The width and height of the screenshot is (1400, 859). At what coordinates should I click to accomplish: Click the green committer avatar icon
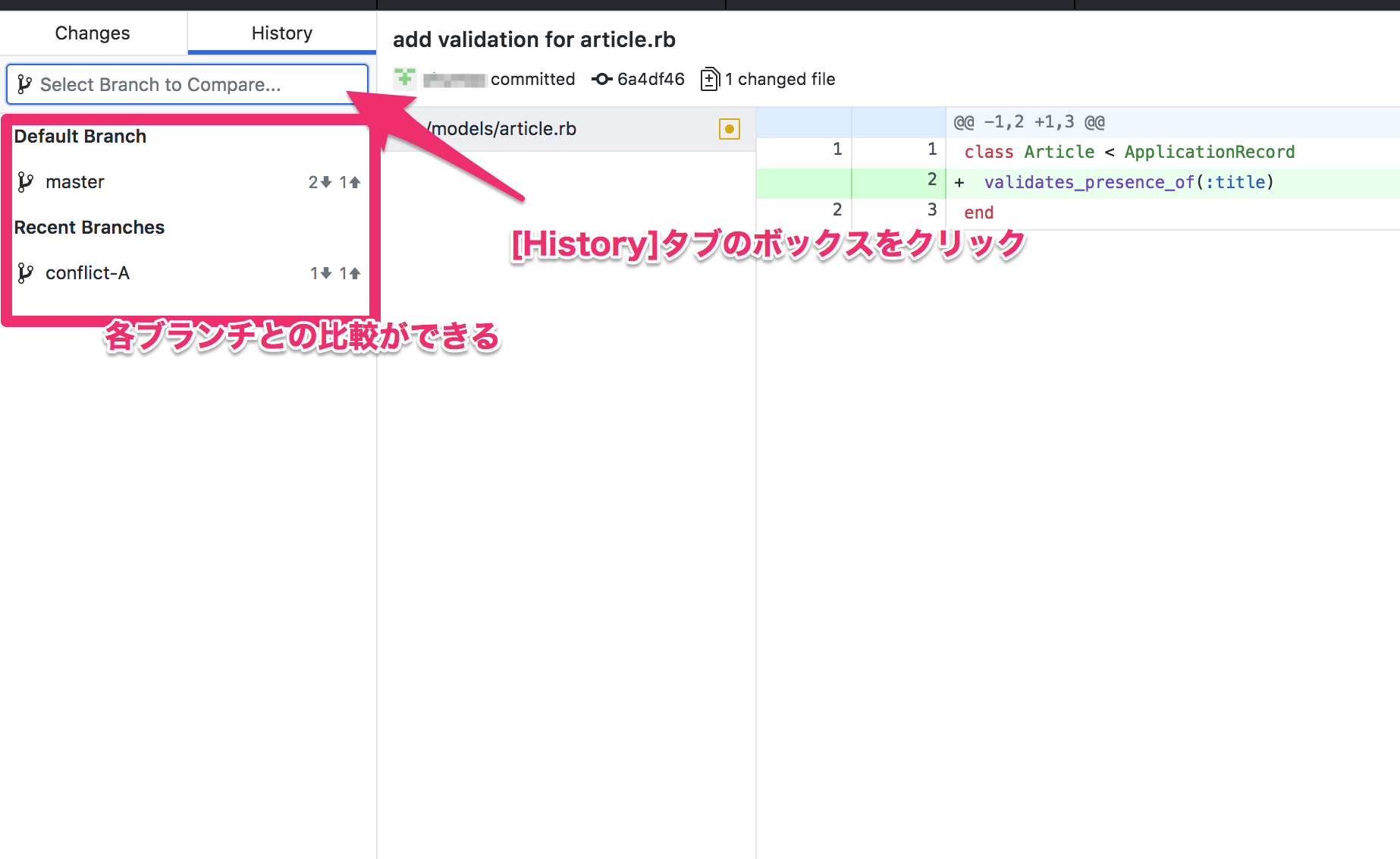[405, 78]
